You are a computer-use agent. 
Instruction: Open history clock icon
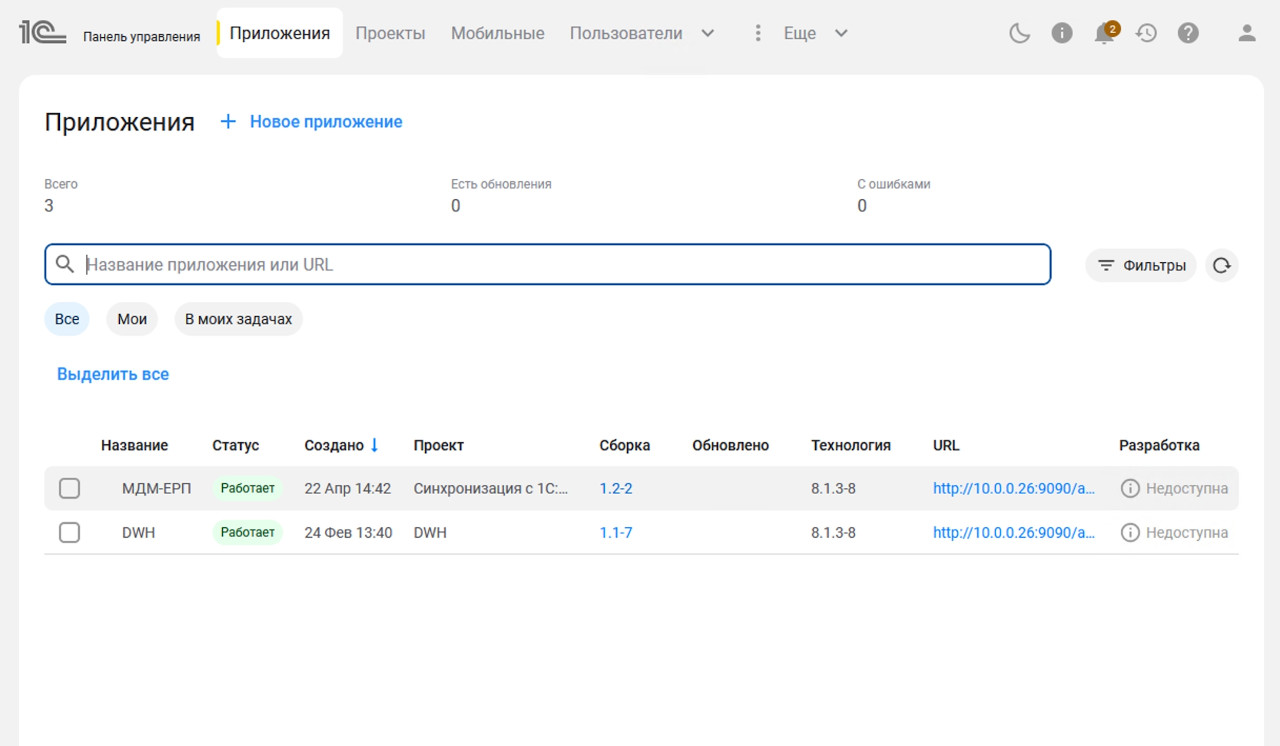click(1147, 33)
